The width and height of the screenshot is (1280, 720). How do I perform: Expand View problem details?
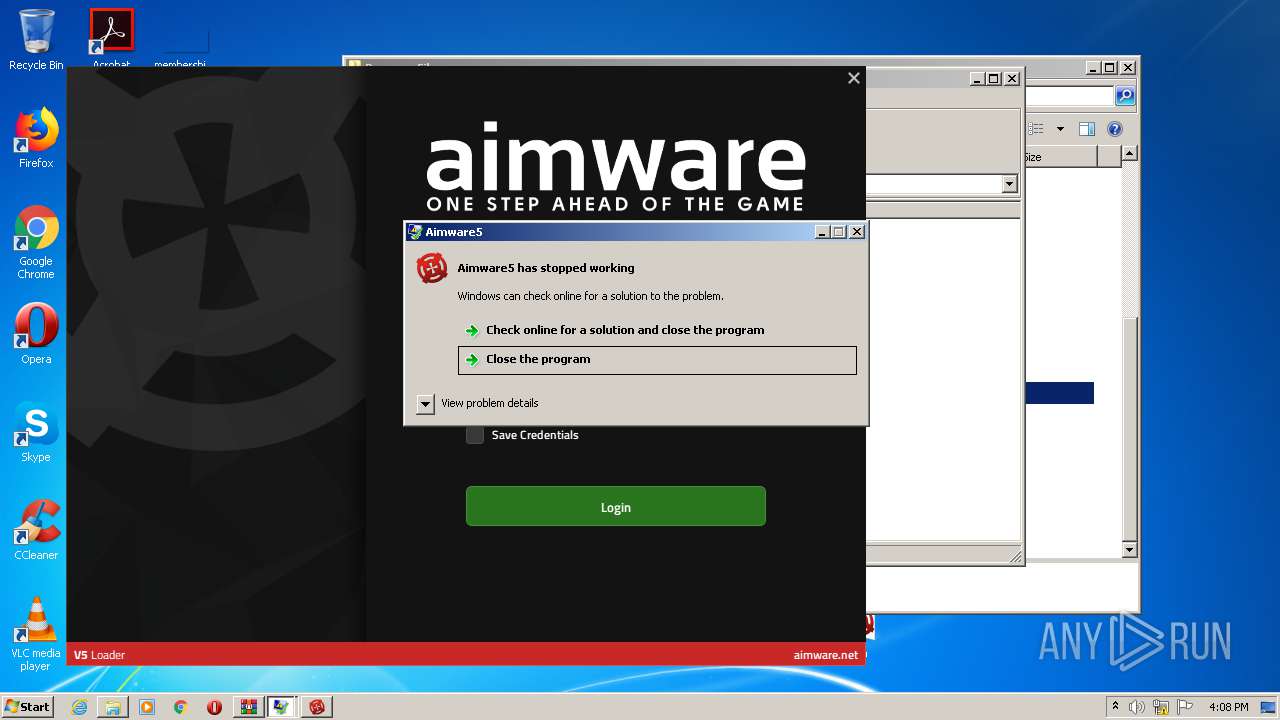[425, 404]
